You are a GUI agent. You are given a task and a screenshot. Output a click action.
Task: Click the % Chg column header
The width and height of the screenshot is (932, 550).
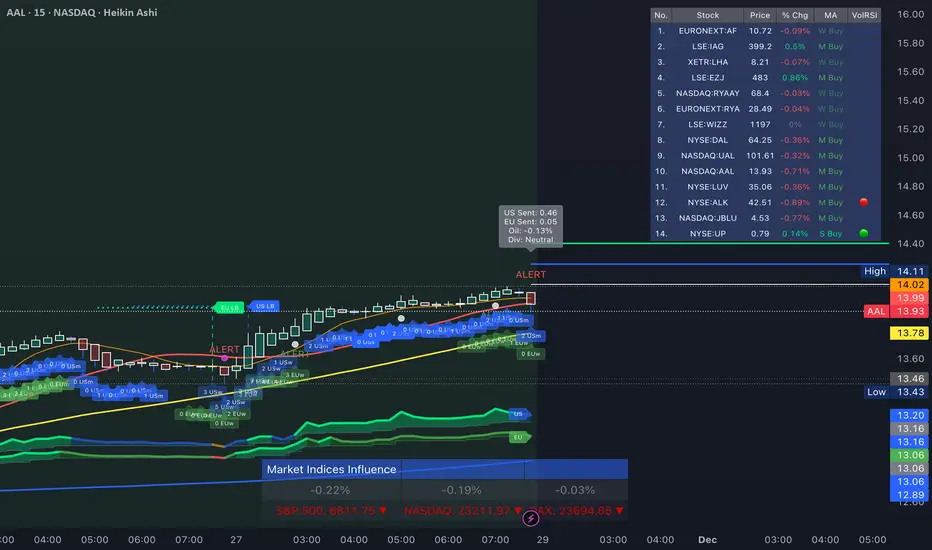pyautogui.click(x=795, y=15)
